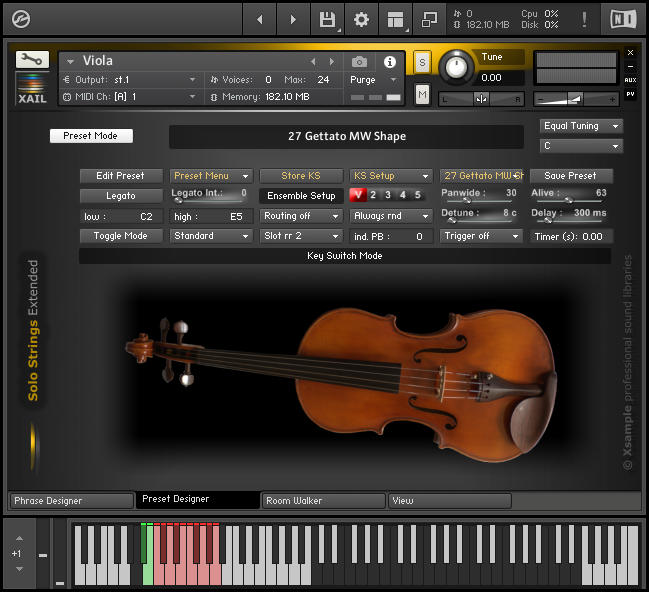Viewport: 649px width, 592px height.
Task: Open the Routing off dropdown
Action: pos(301,216)
